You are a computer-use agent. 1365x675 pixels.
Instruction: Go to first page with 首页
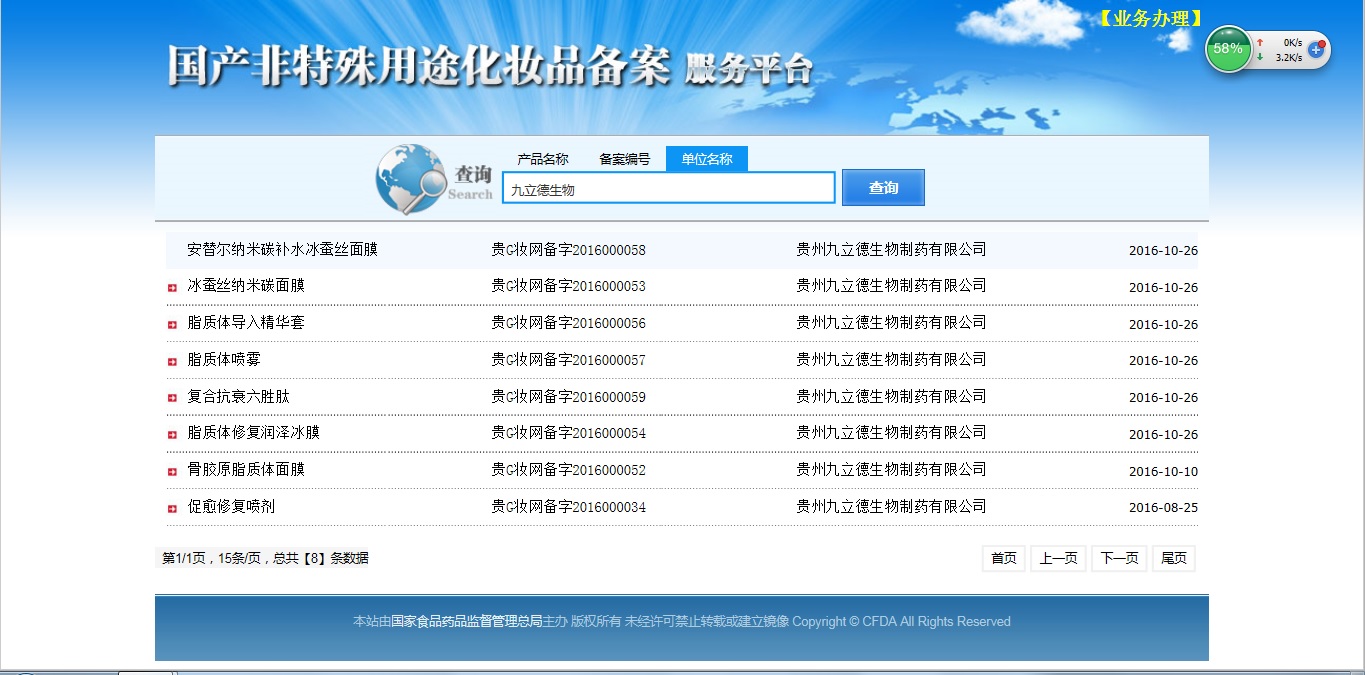point(1004,559)
